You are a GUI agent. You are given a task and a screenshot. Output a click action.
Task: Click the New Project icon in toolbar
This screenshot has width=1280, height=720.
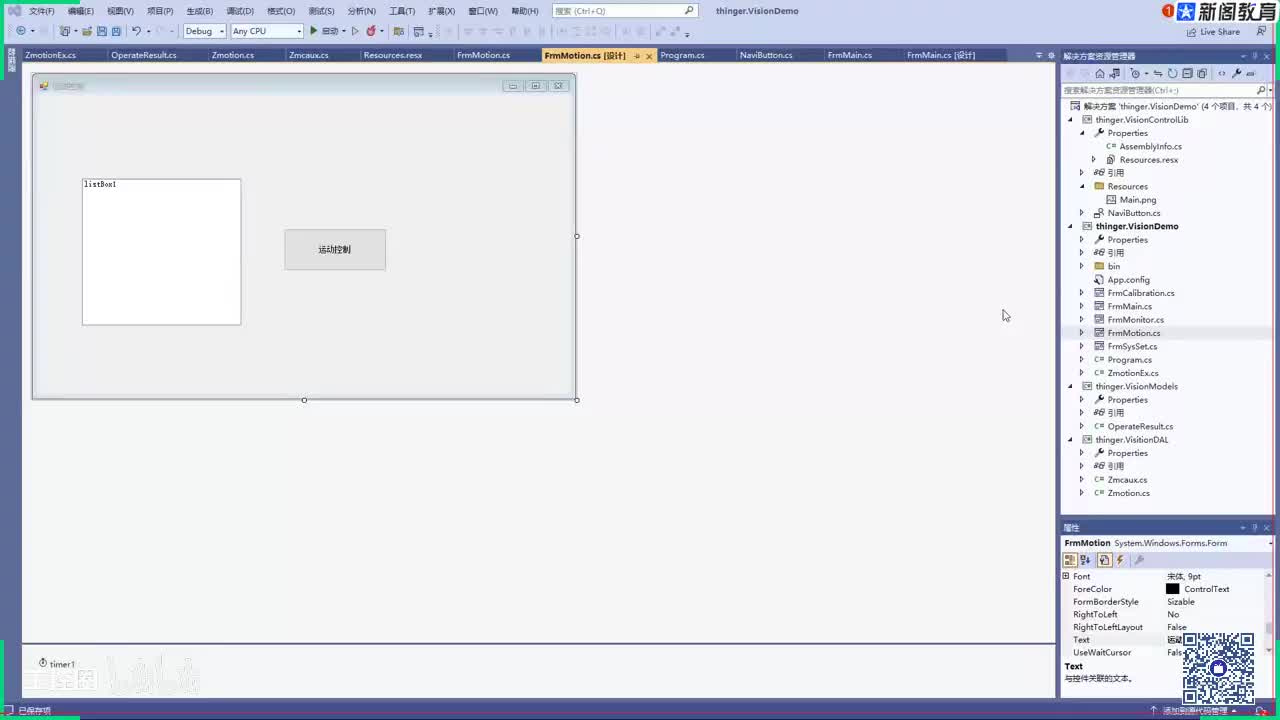pyautogui.click(x=65, y=31)
